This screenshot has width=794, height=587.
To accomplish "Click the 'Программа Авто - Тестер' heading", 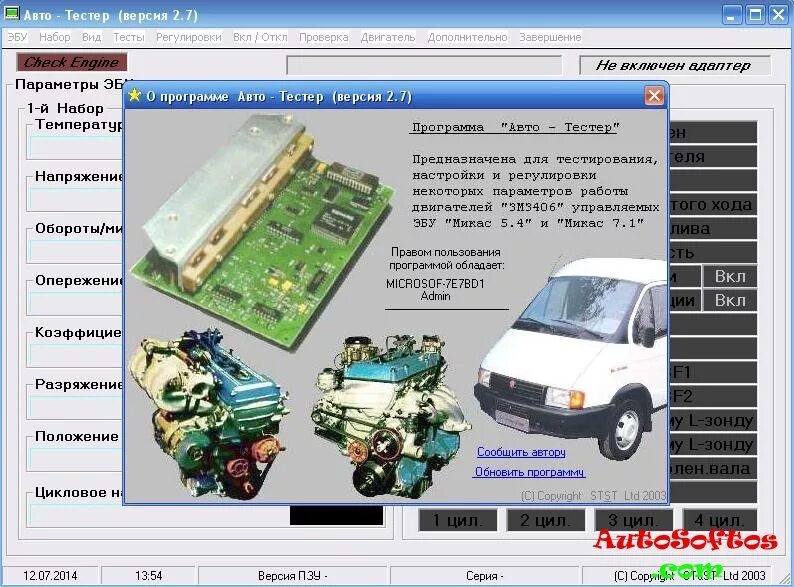I will click(515, 127).
